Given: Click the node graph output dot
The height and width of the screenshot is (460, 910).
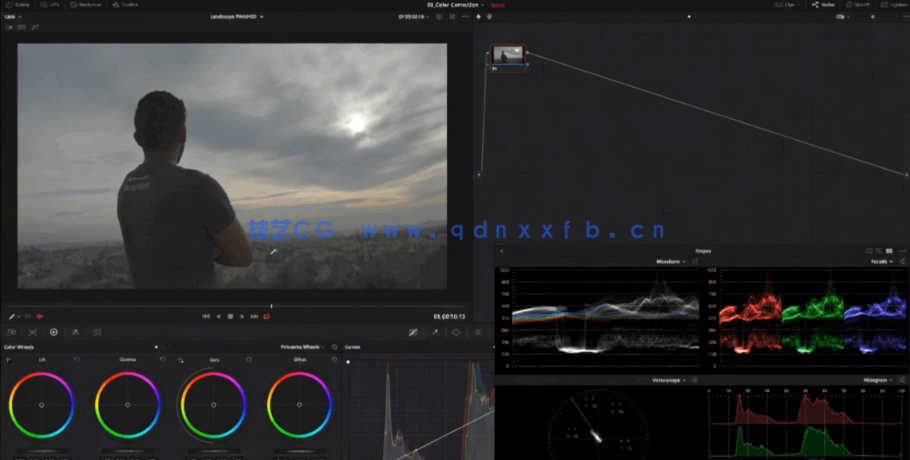Looking at the screenshot, I should click(x=906, y=175).
